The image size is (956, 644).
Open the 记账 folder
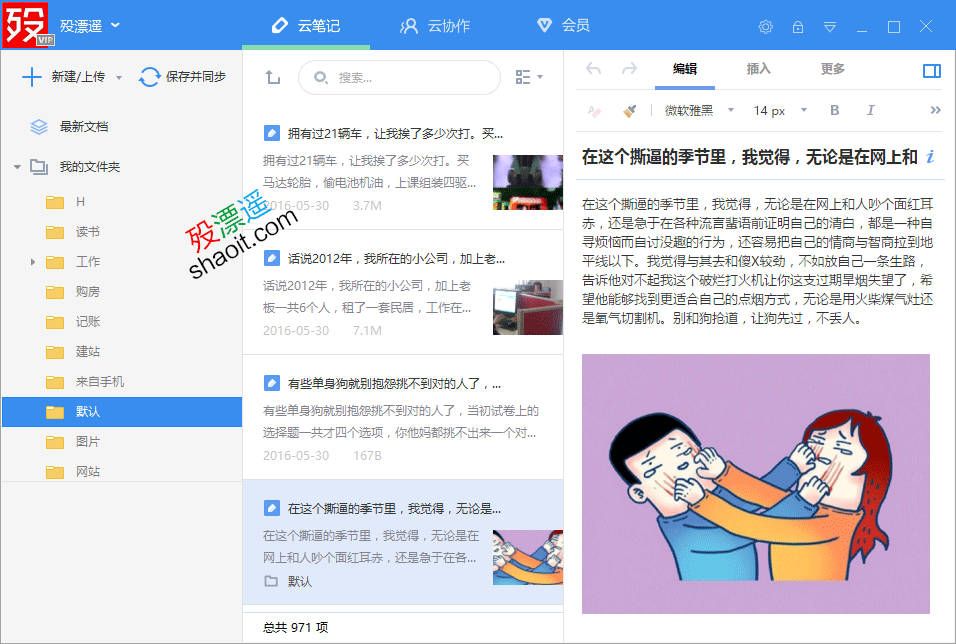click(x=87, y=321)
